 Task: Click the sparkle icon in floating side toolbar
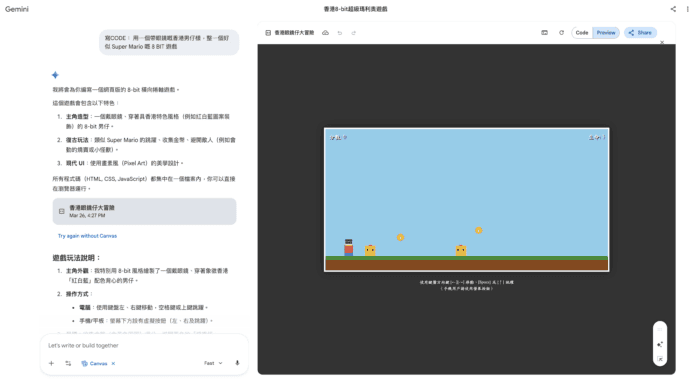tap(660, 344)
